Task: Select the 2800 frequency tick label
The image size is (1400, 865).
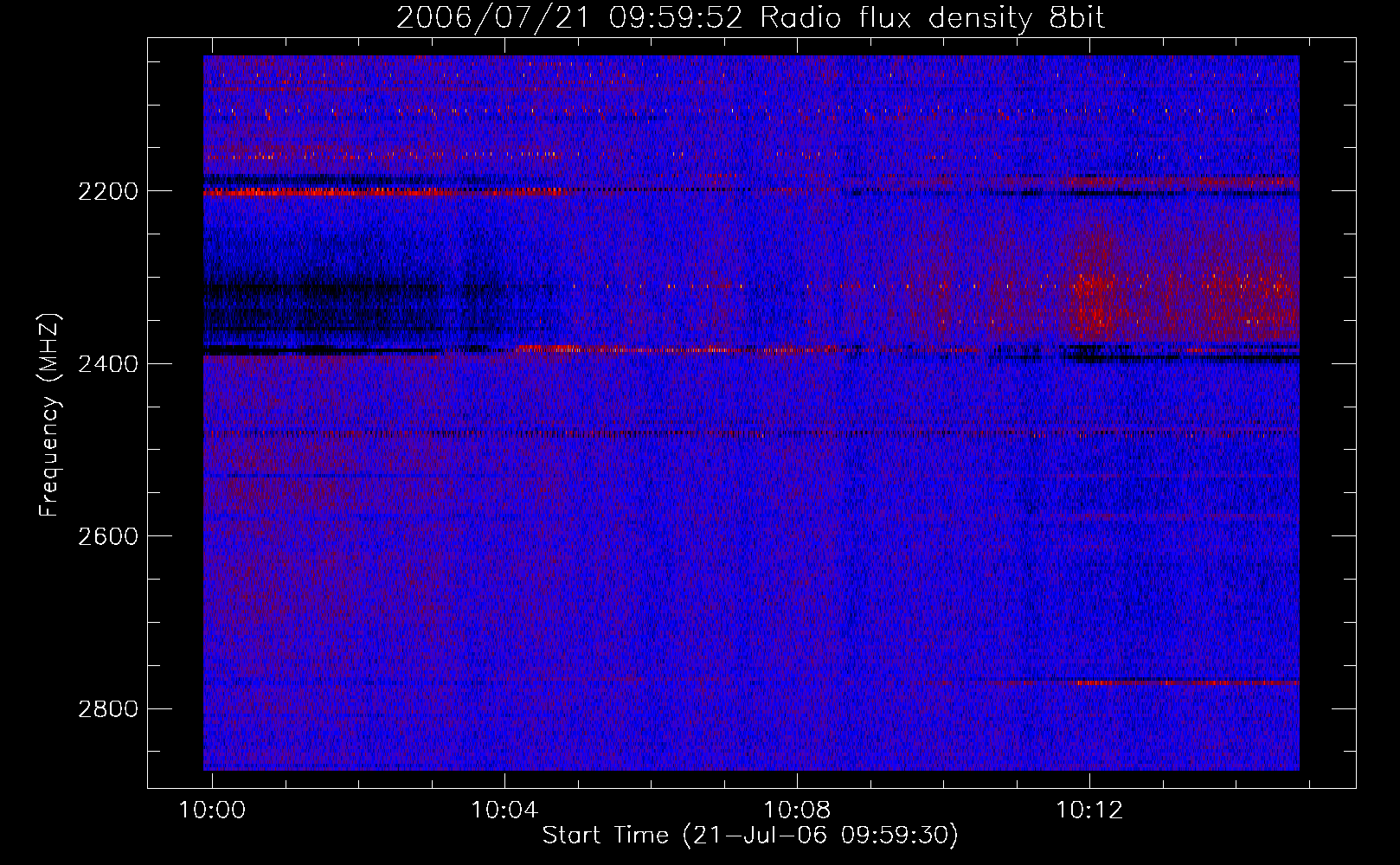Action: 108,709
